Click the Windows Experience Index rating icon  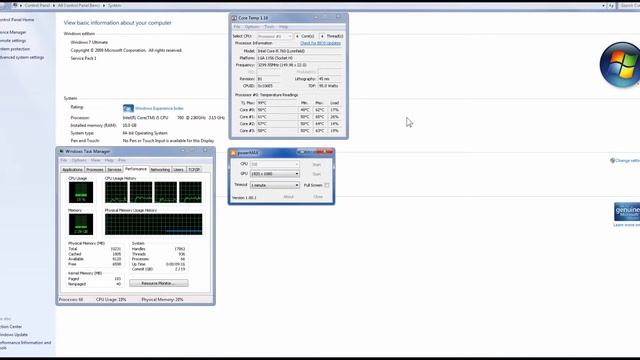(x=128, y=108)
